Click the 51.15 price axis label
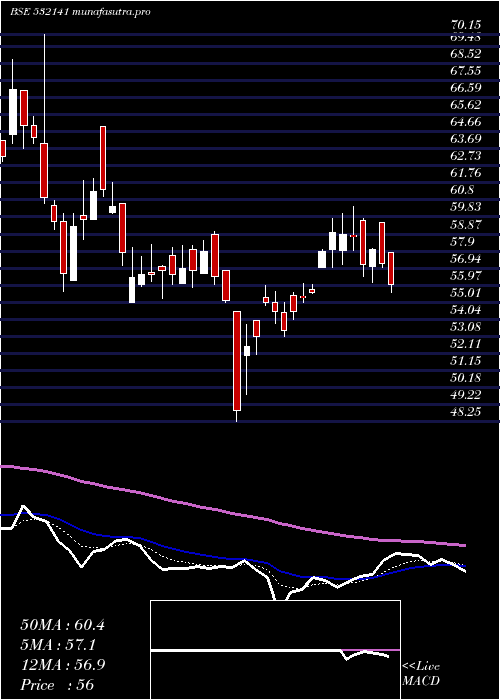This screenshot has height=700, width=500. 466,361
